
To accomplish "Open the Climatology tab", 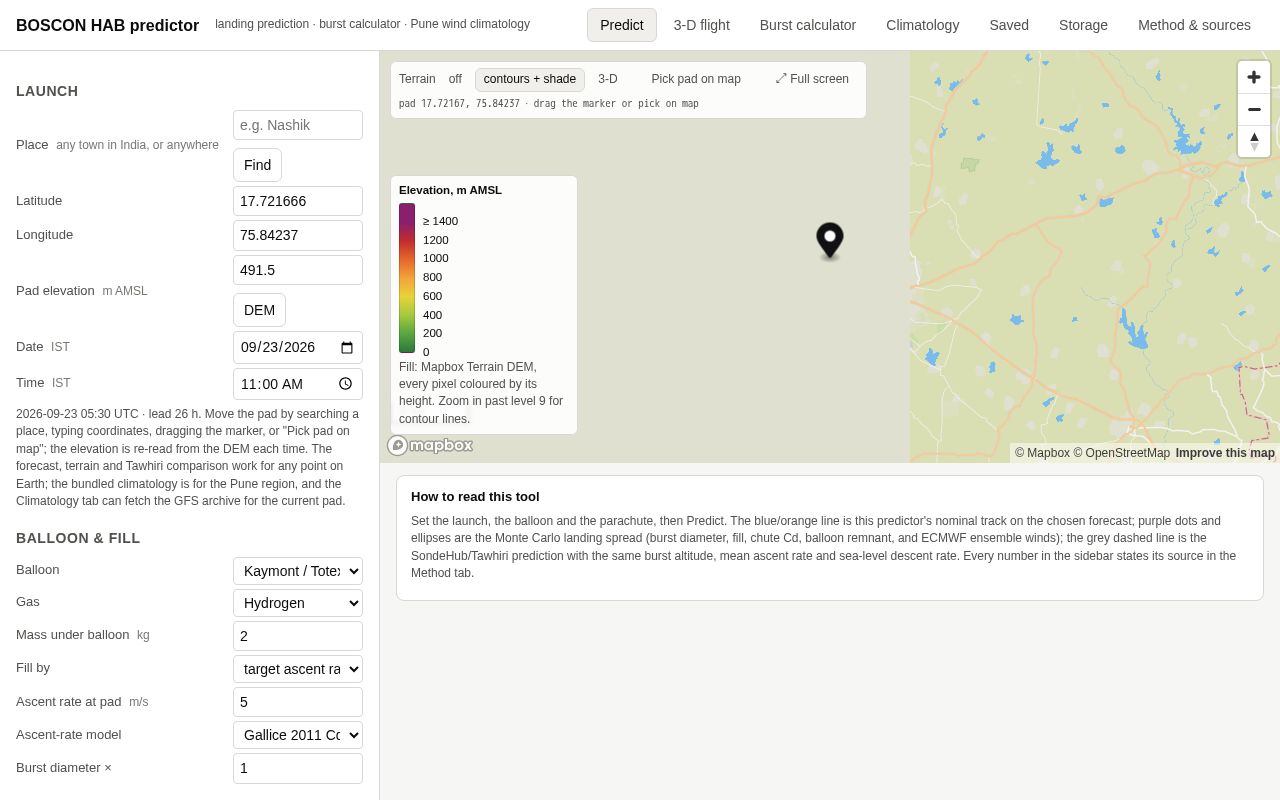I will pyautogui.click(x=923, y=25).
